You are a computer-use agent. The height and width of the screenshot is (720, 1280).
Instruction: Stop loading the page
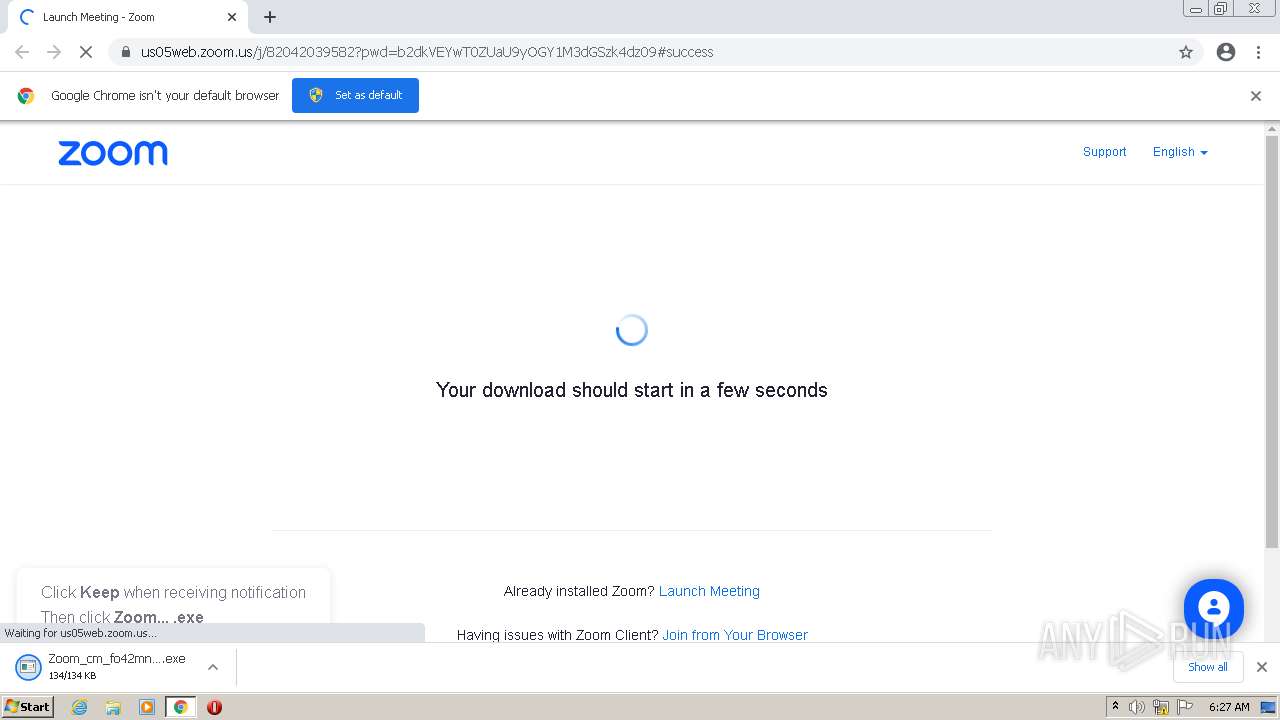pyautogui.click(x=86, y=52)
